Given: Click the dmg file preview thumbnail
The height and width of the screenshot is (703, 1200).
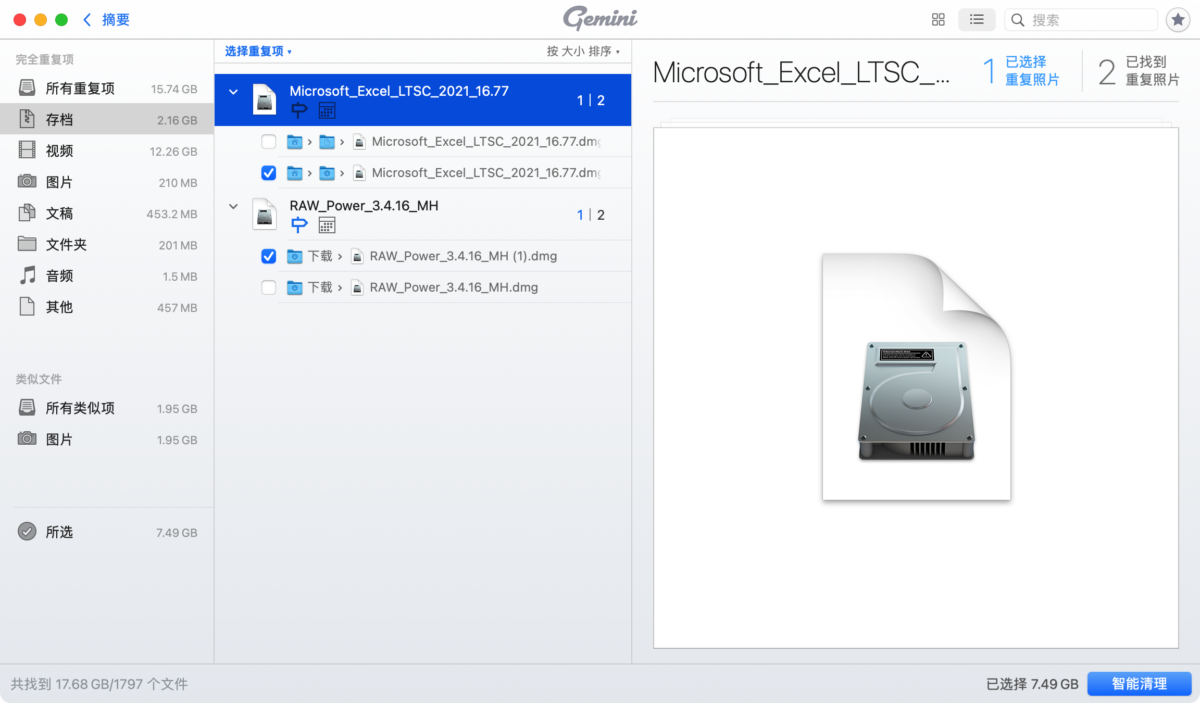Looking at the screenshot, I should (x=916, y=377).
